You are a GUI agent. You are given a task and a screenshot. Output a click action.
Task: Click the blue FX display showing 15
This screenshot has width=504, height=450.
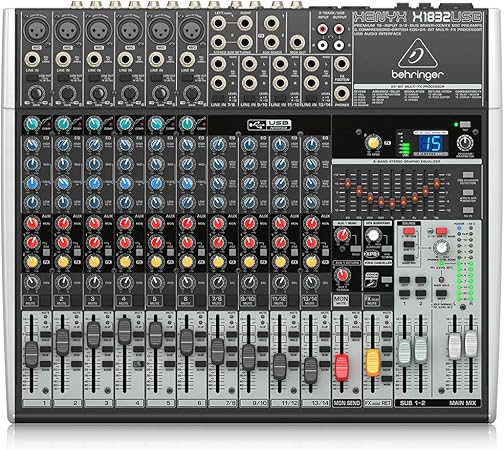point(431,144)
